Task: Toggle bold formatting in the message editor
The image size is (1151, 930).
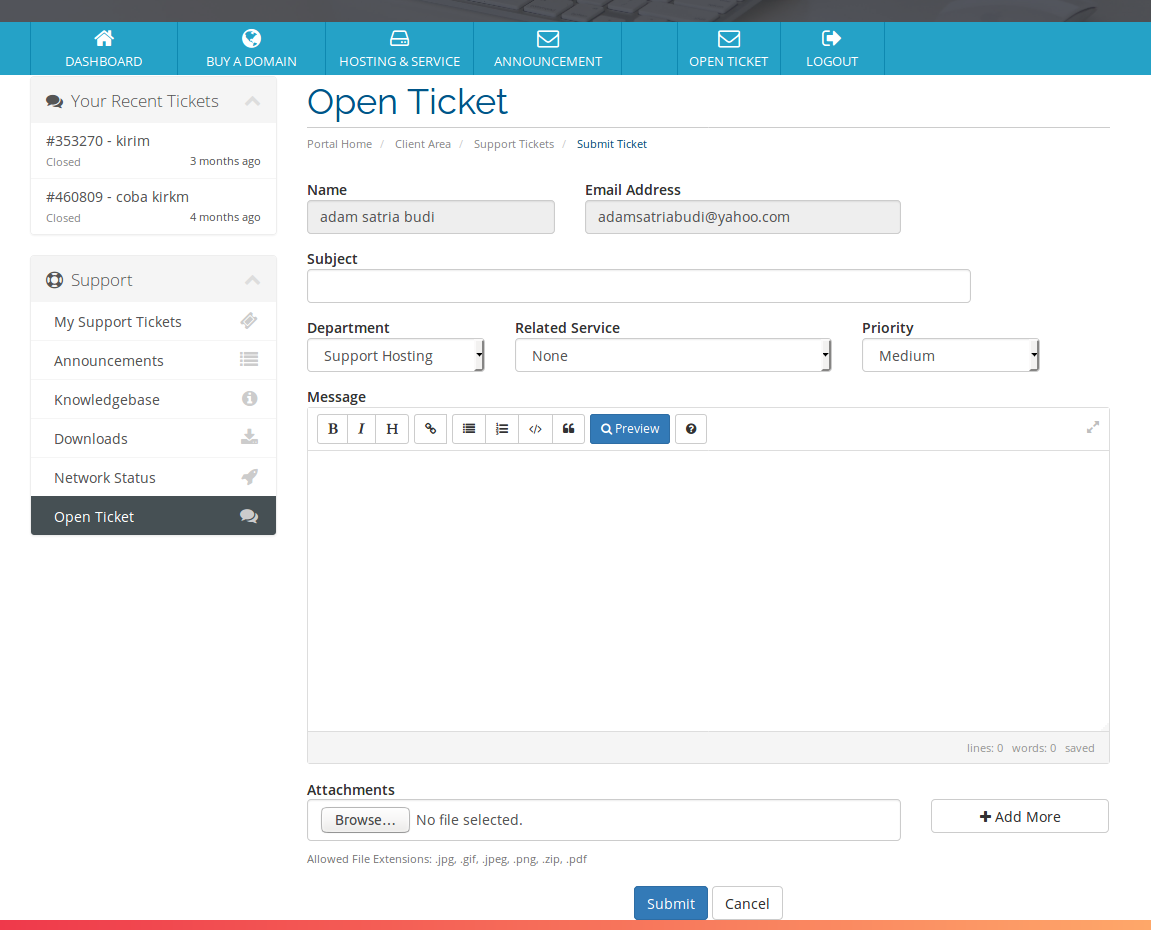Action: pos(332,428)
